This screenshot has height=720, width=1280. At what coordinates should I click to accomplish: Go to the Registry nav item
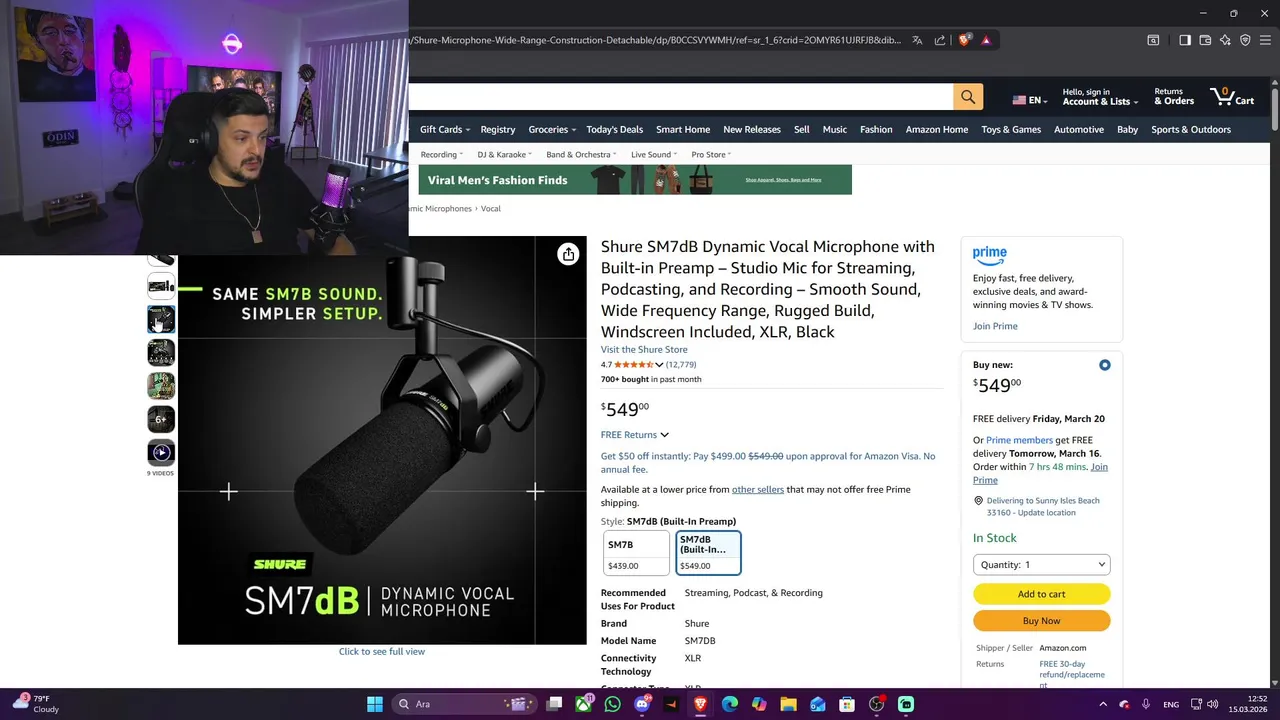point(497,129)
